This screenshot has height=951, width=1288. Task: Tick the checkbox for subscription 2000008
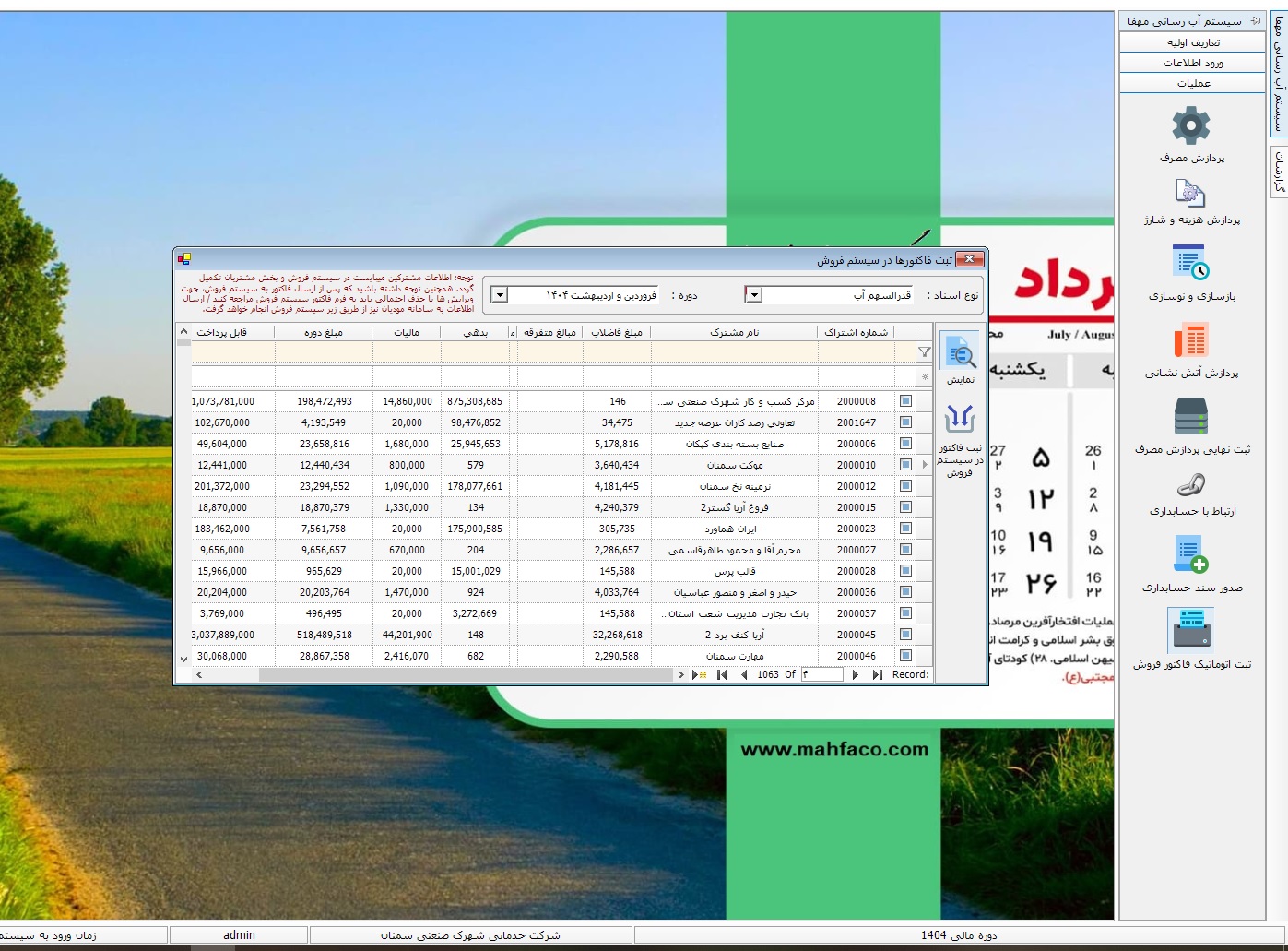[x=905, y=401]
